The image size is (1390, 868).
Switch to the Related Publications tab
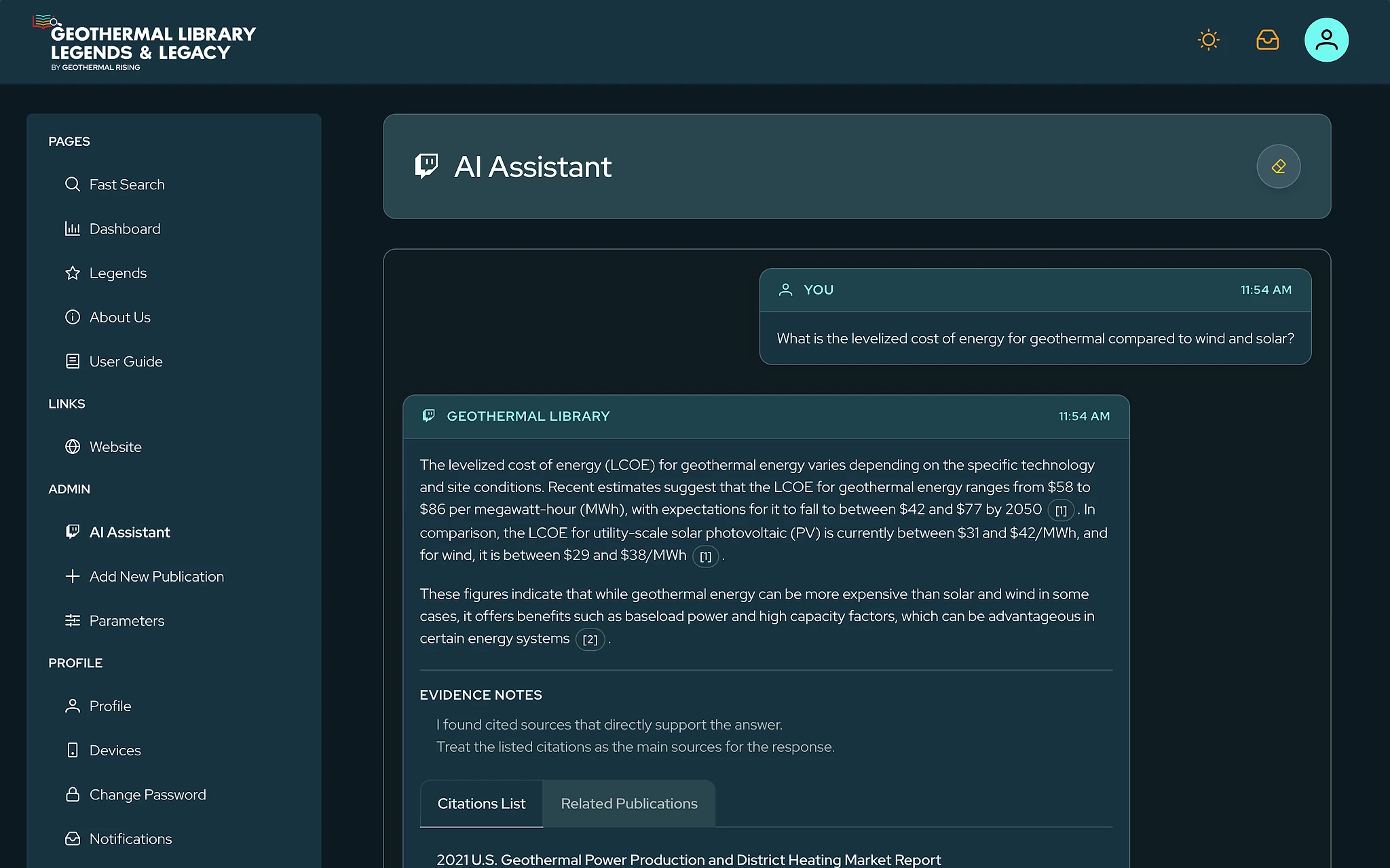(x=629, y=804)
